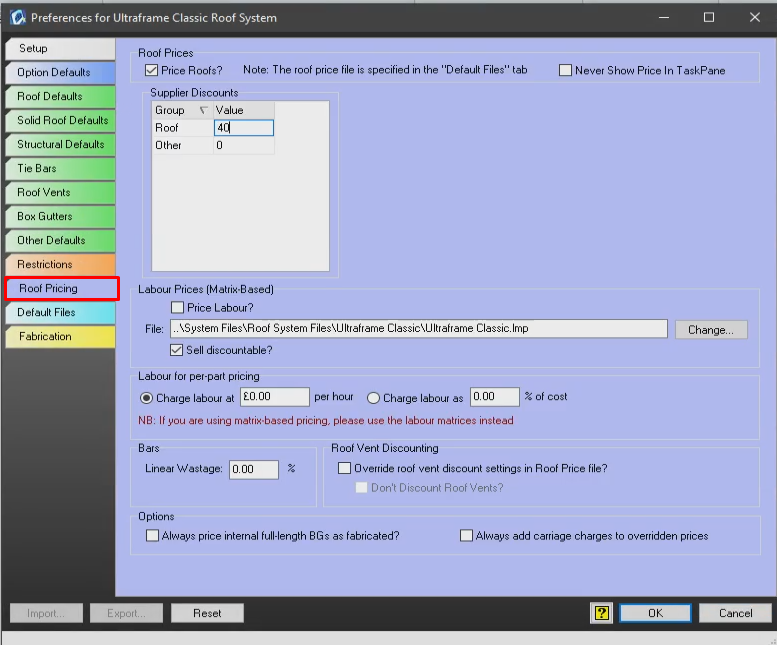Enable Always add carriage charges option
Image resolution: width=777 pixels, height=645 pixels.
[466, 536]
